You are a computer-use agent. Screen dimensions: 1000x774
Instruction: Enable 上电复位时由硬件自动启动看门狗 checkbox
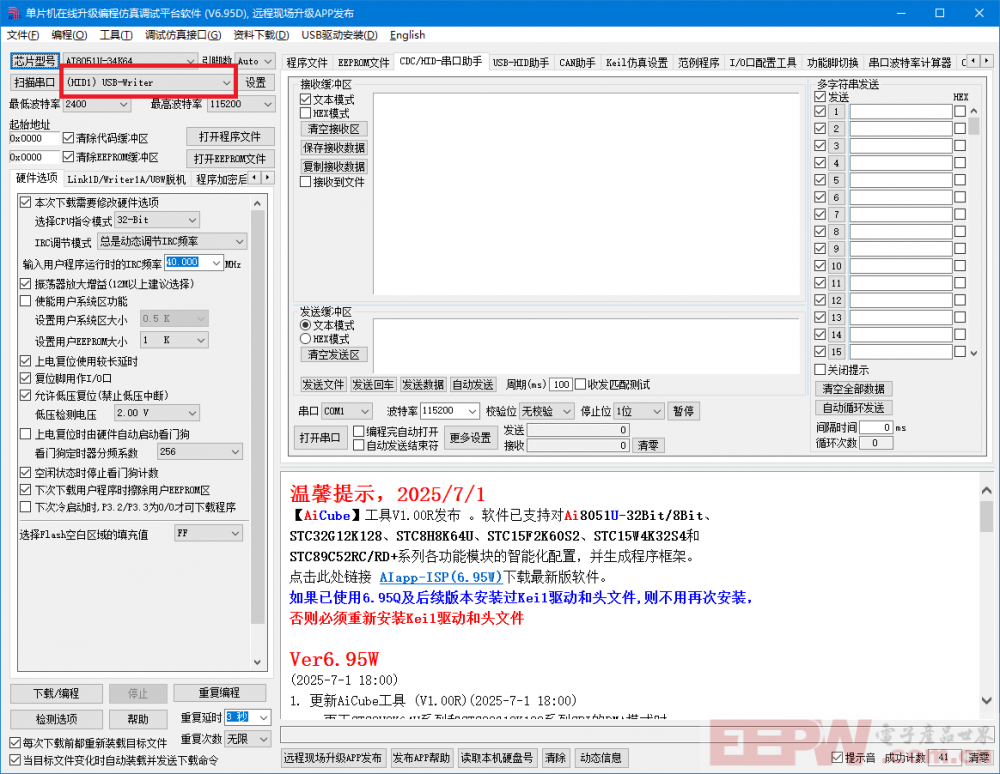(x=26, y=434)
